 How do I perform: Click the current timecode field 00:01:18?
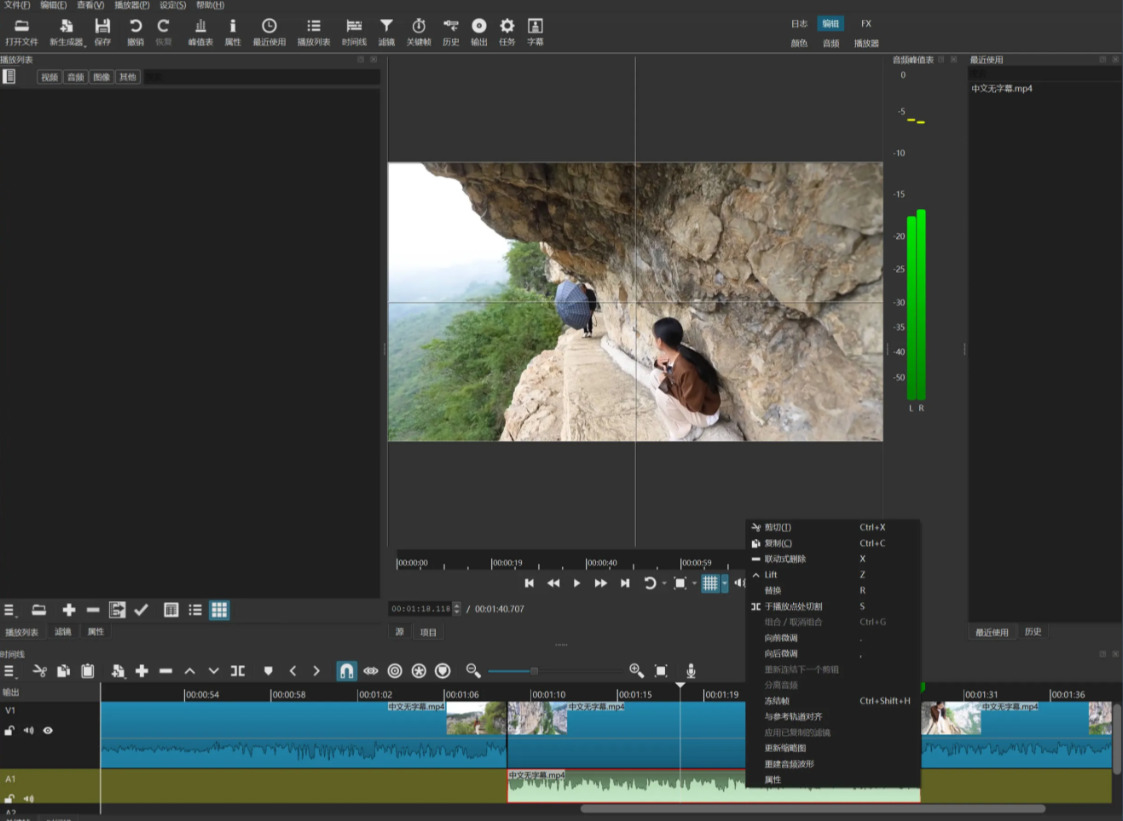point(420,609)
